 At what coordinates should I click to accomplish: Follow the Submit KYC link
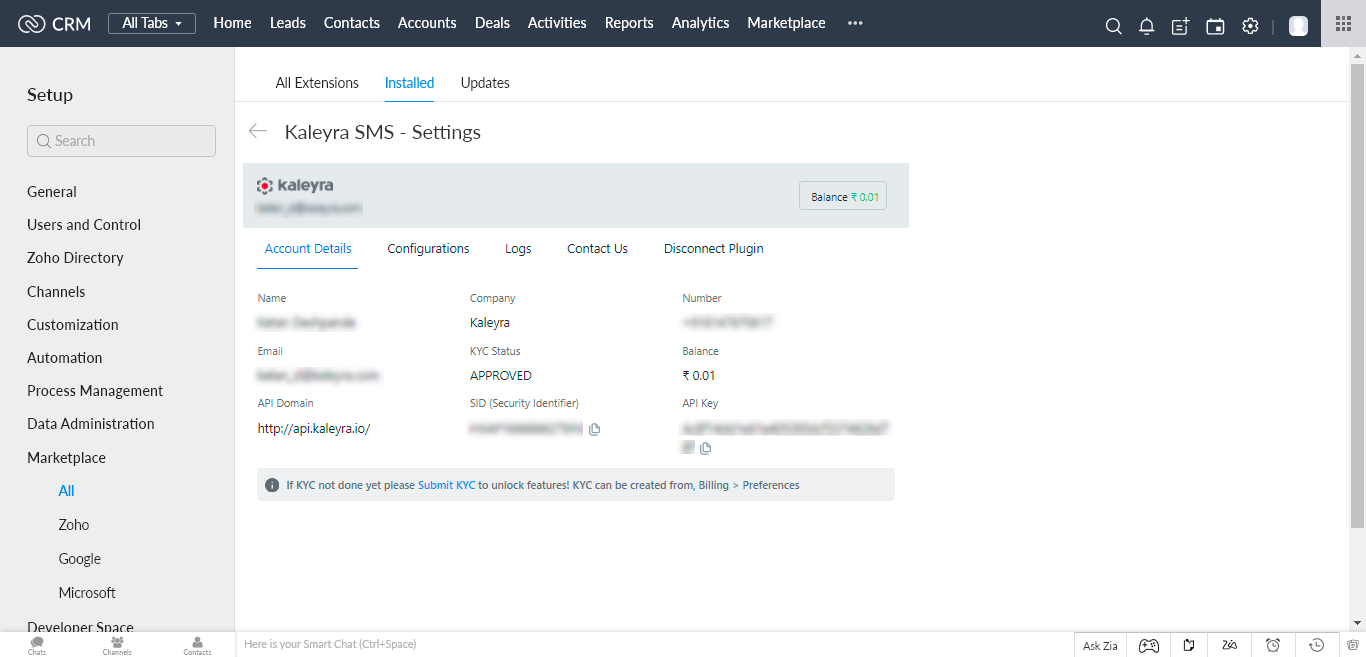pyautogui.click(x=446, y=485)
